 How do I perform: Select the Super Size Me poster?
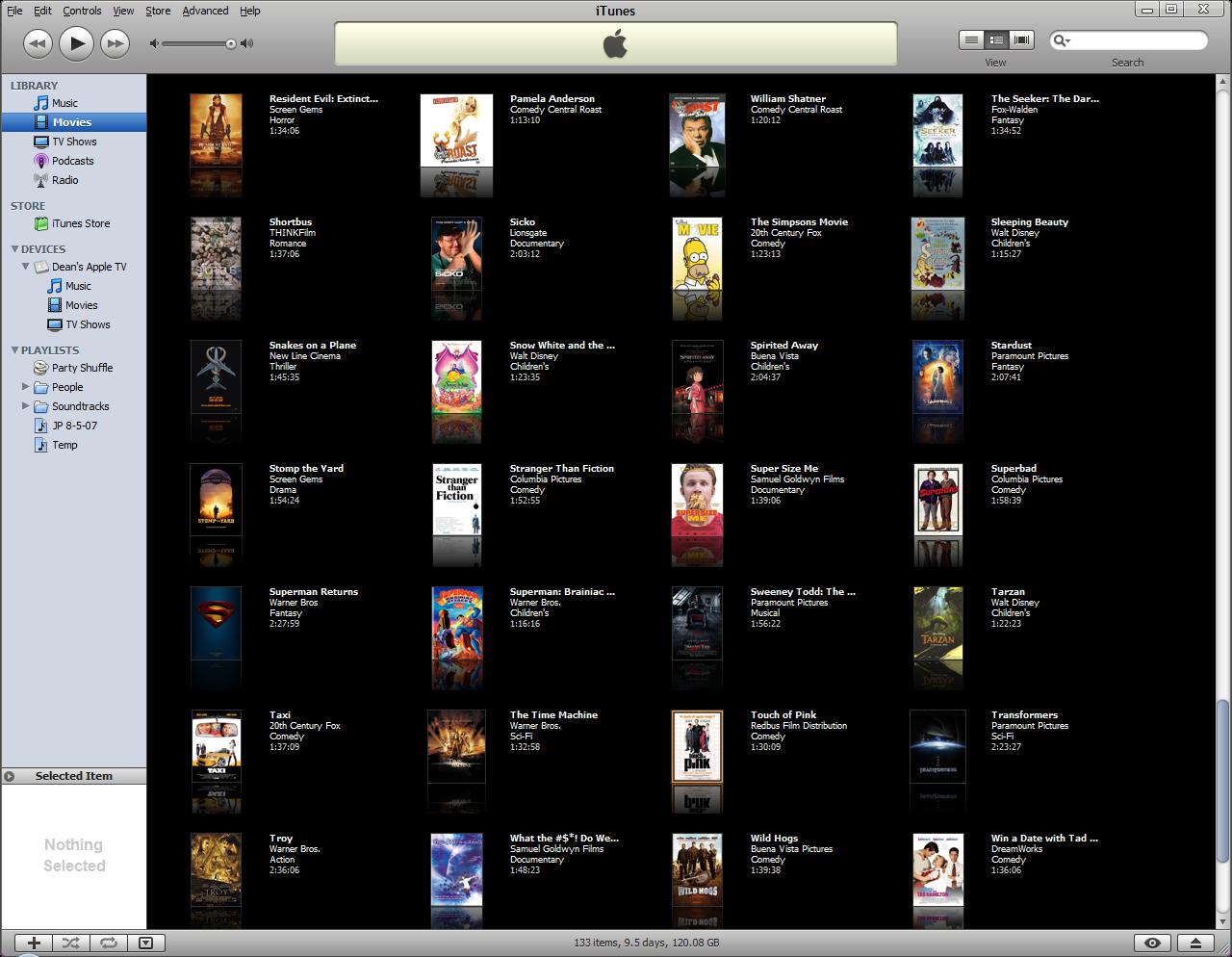pyautogui.click(x=697, y=502)
